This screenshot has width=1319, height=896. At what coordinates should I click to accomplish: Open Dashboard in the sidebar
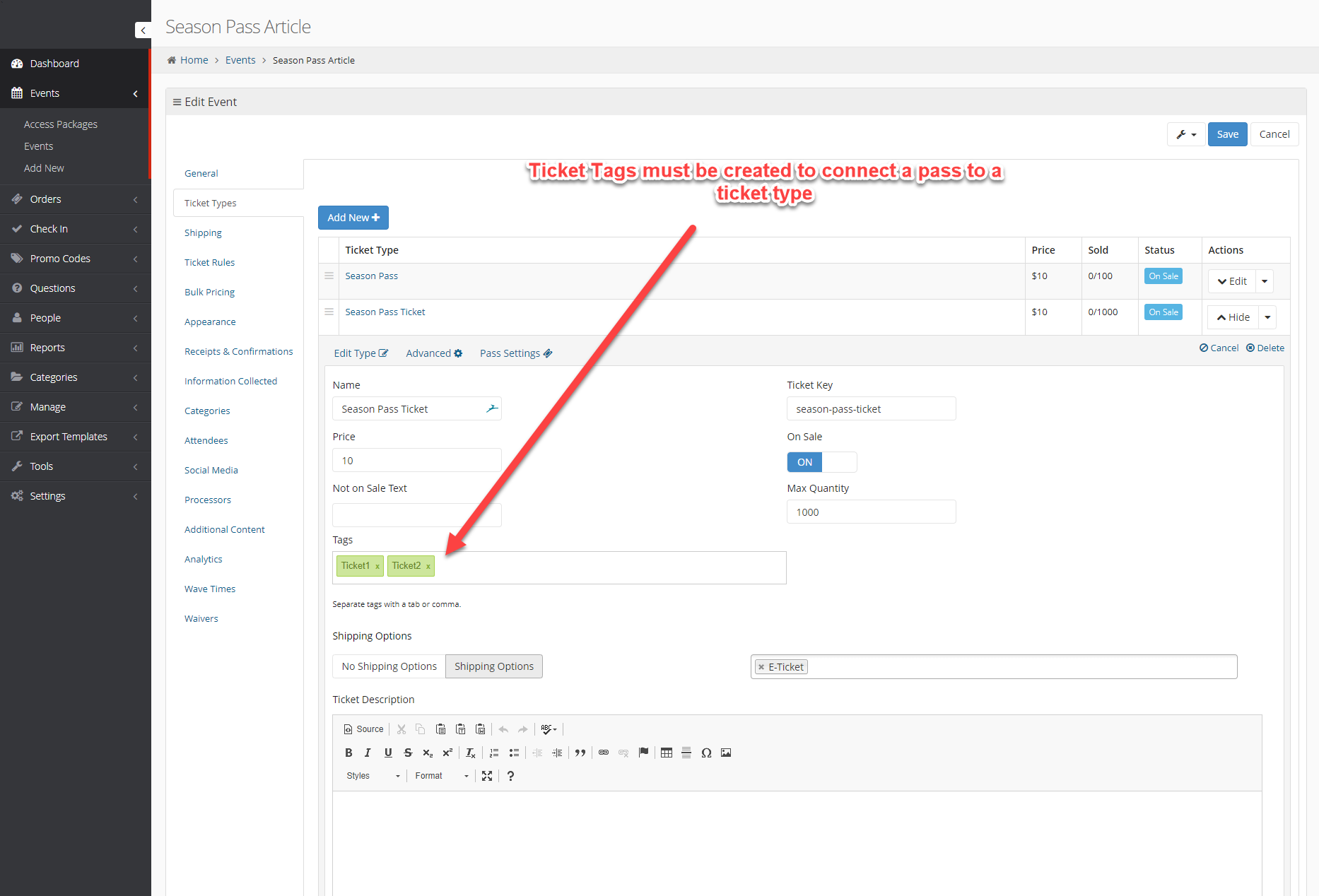point(75,64)
